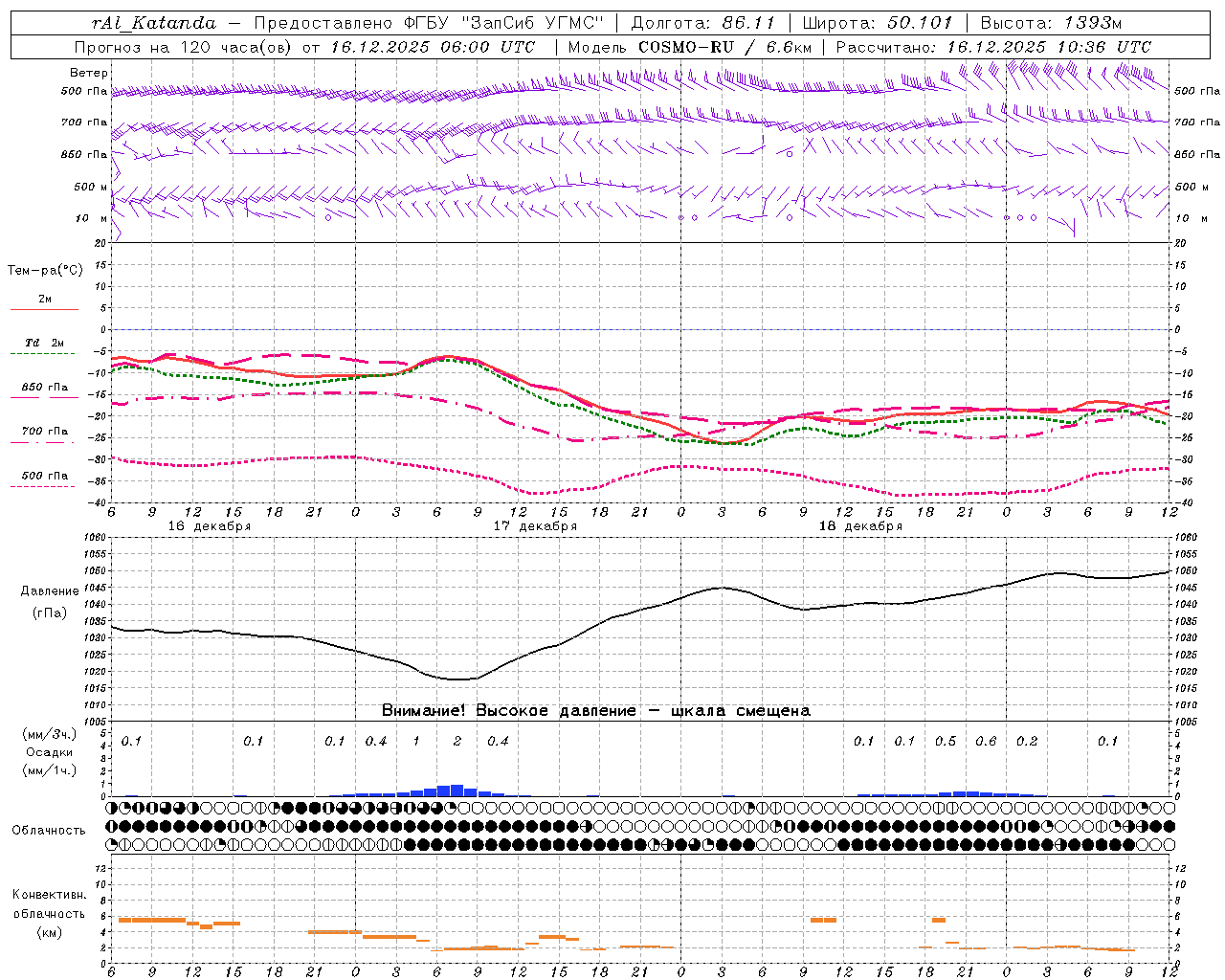Screen dimensions: 1225x980
Task: Click the '850 гПа' entry in temperature legend
Action: [45, 387]
